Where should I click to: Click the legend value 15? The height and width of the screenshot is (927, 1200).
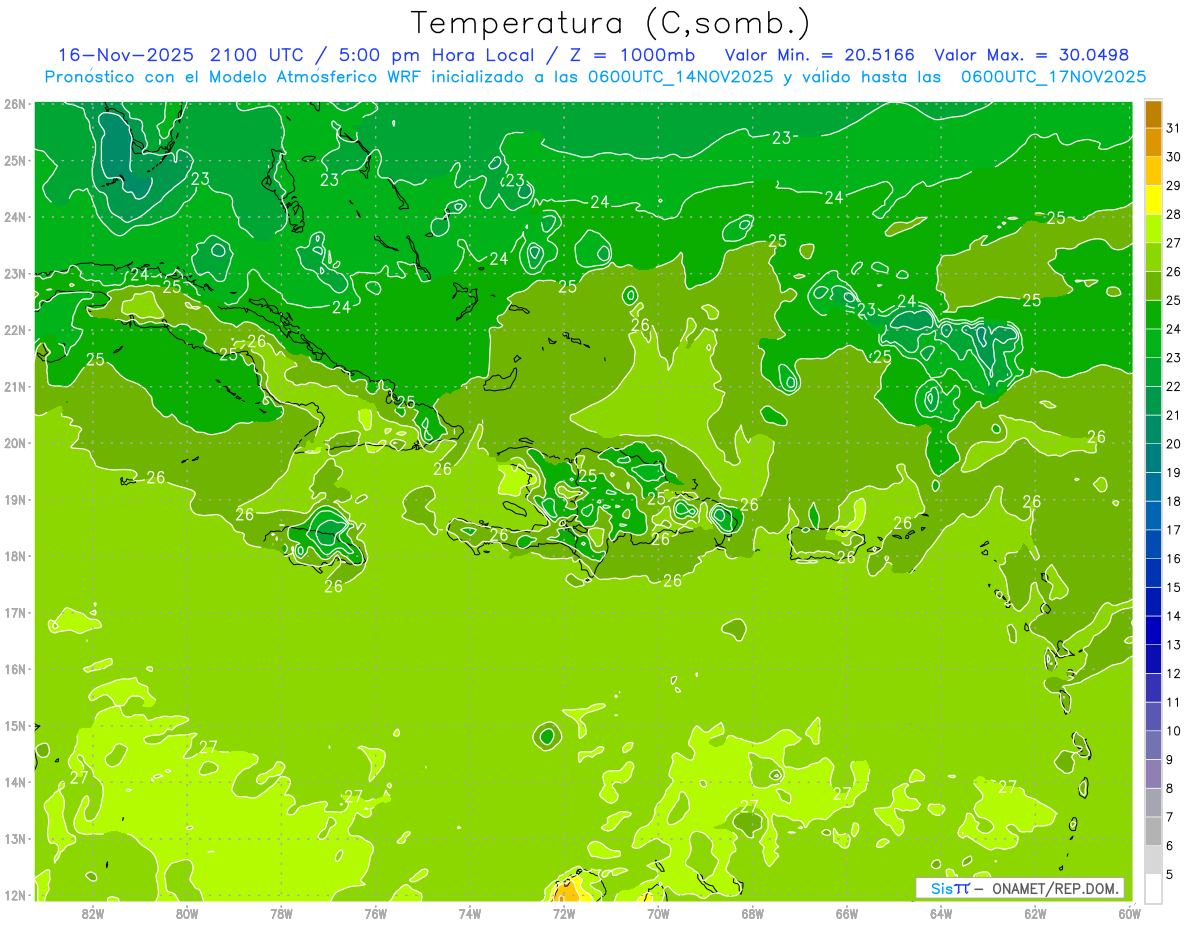[1173, 587]
